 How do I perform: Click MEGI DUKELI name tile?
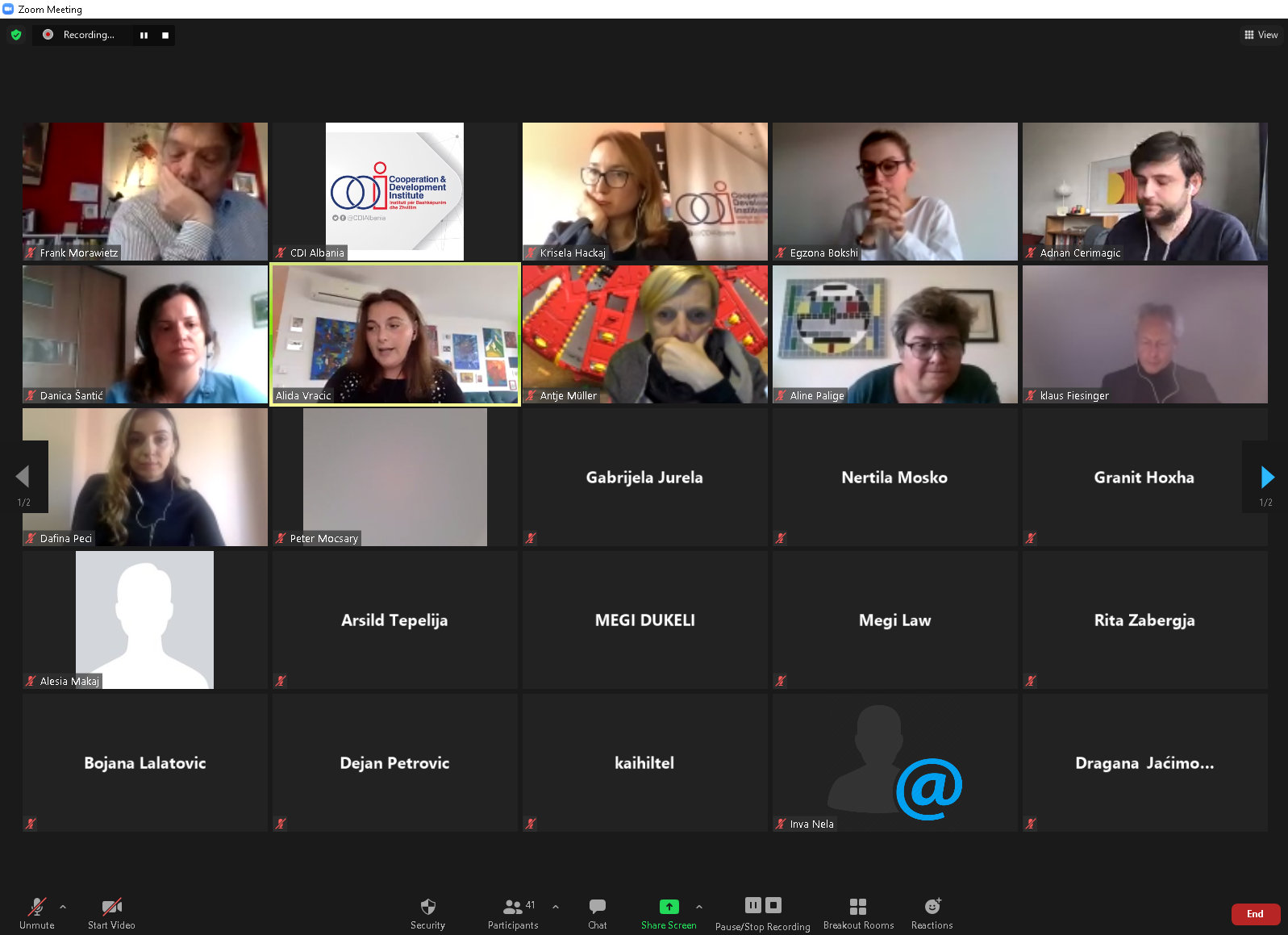(645, 620)
